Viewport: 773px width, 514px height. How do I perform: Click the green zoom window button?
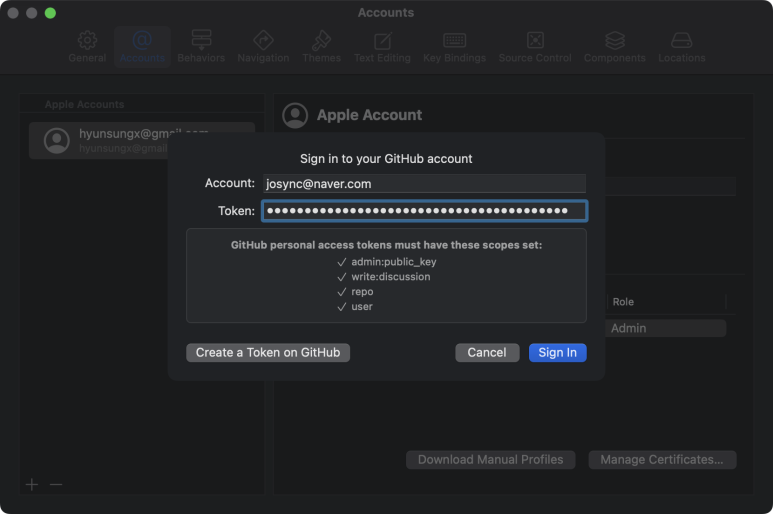pyautogui.click(x=50, y=13)
